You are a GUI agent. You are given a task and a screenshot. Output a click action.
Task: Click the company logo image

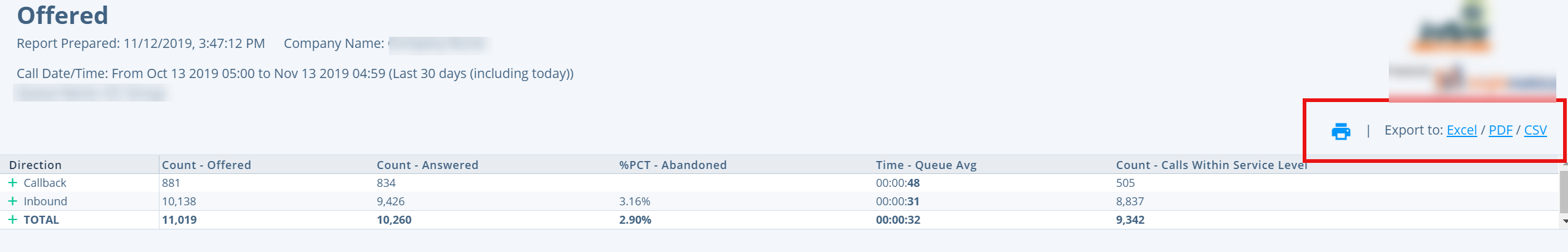pyautogui.click(x=1472, y=49)
